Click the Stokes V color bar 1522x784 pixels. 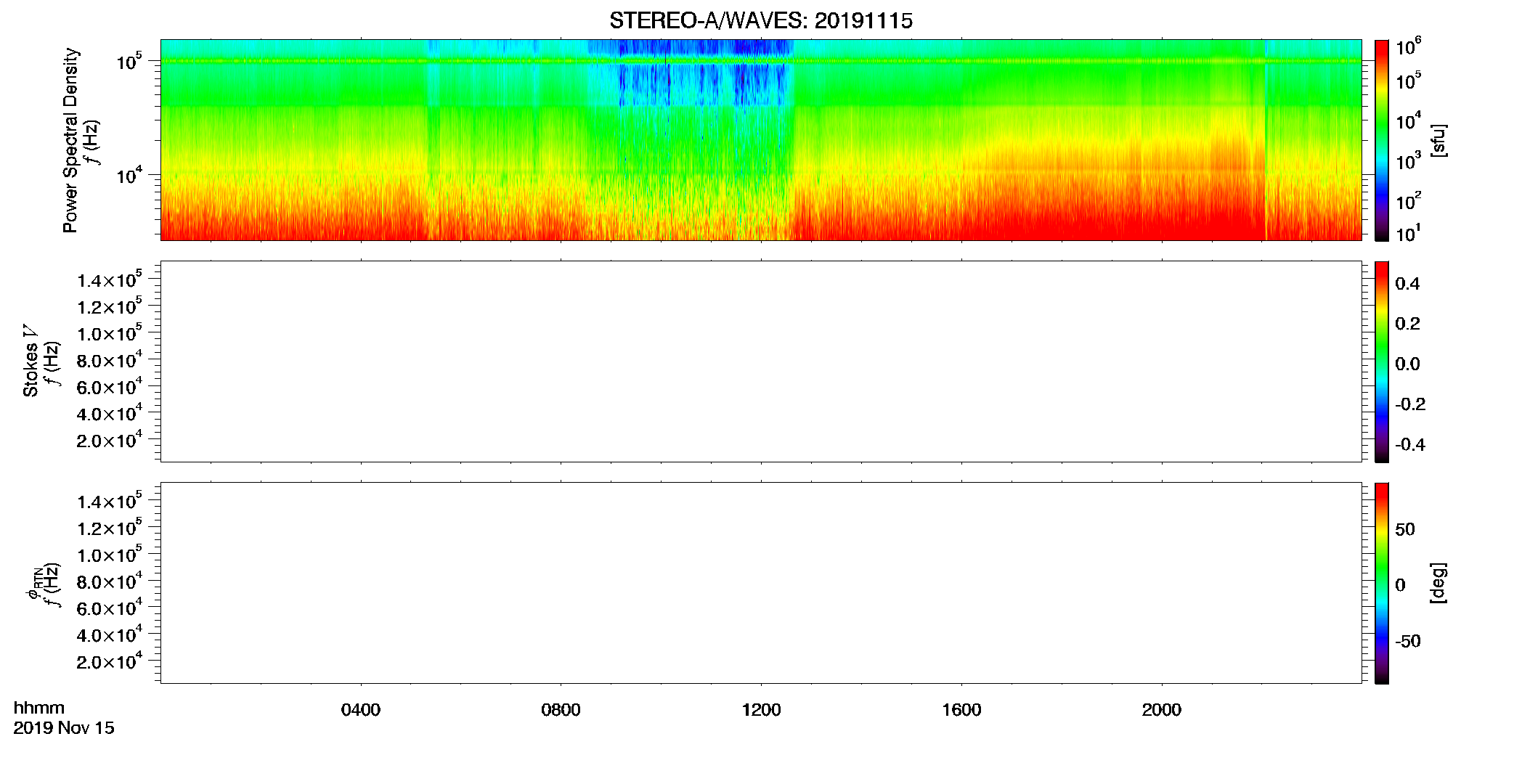(x=1382, y=362)
